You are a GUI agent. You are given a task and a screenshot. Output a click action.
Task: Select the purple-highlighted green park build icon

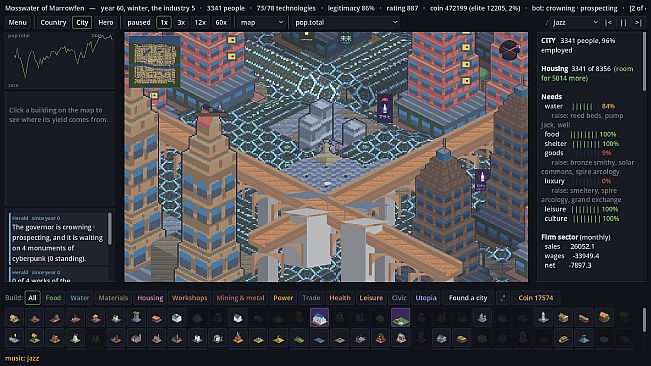point(401,318)
